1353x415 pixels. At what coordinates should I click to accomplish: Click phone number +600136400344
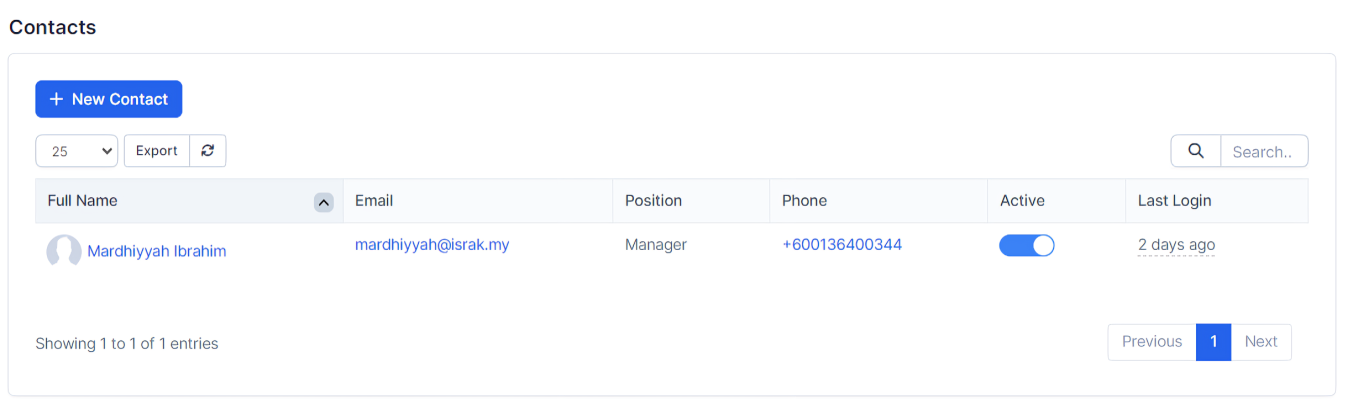(x=842, y=245)
